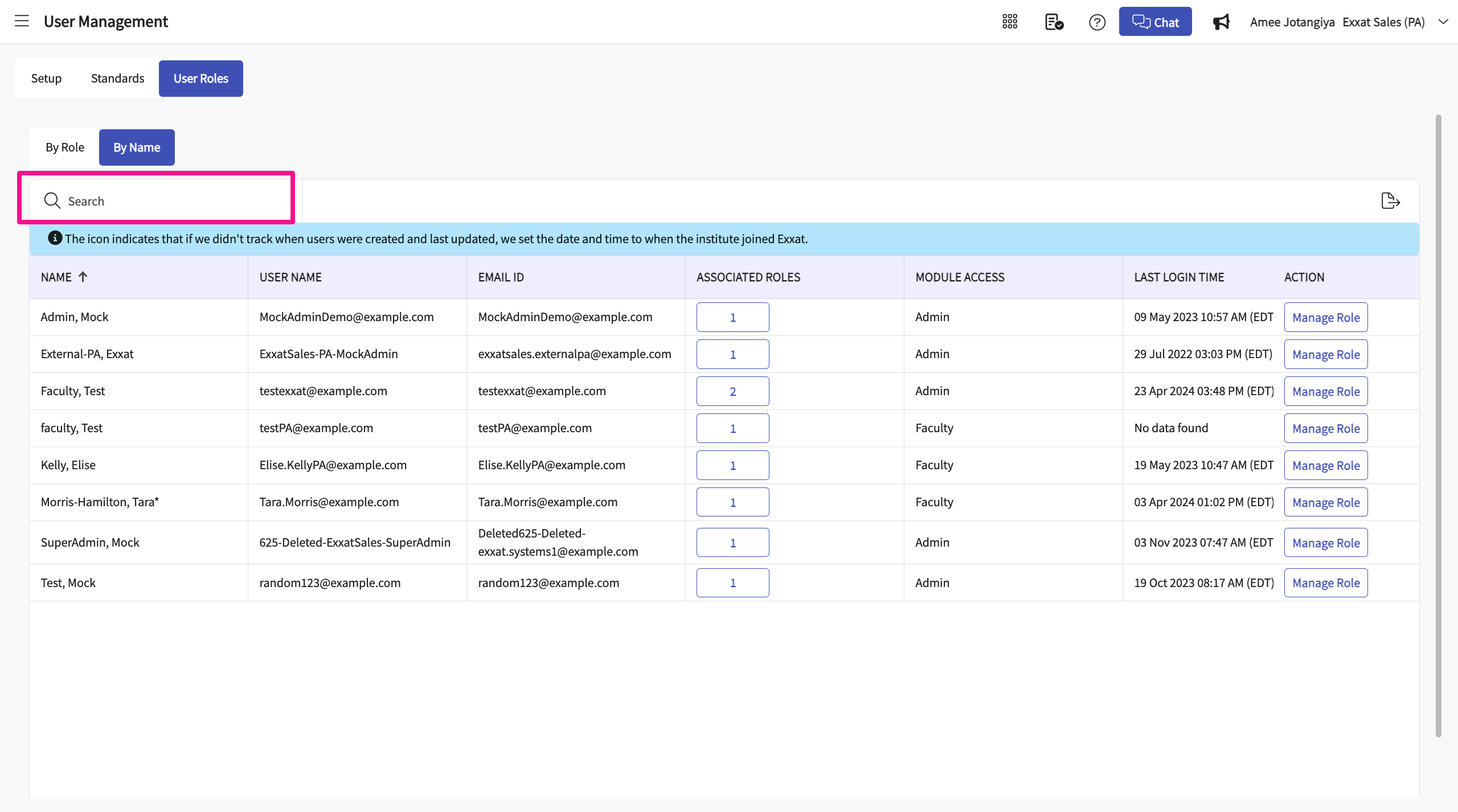The width and height of the screenshot is (1458, 812).
Task: Open the Chat button
Action: (x=1155, y=22)
